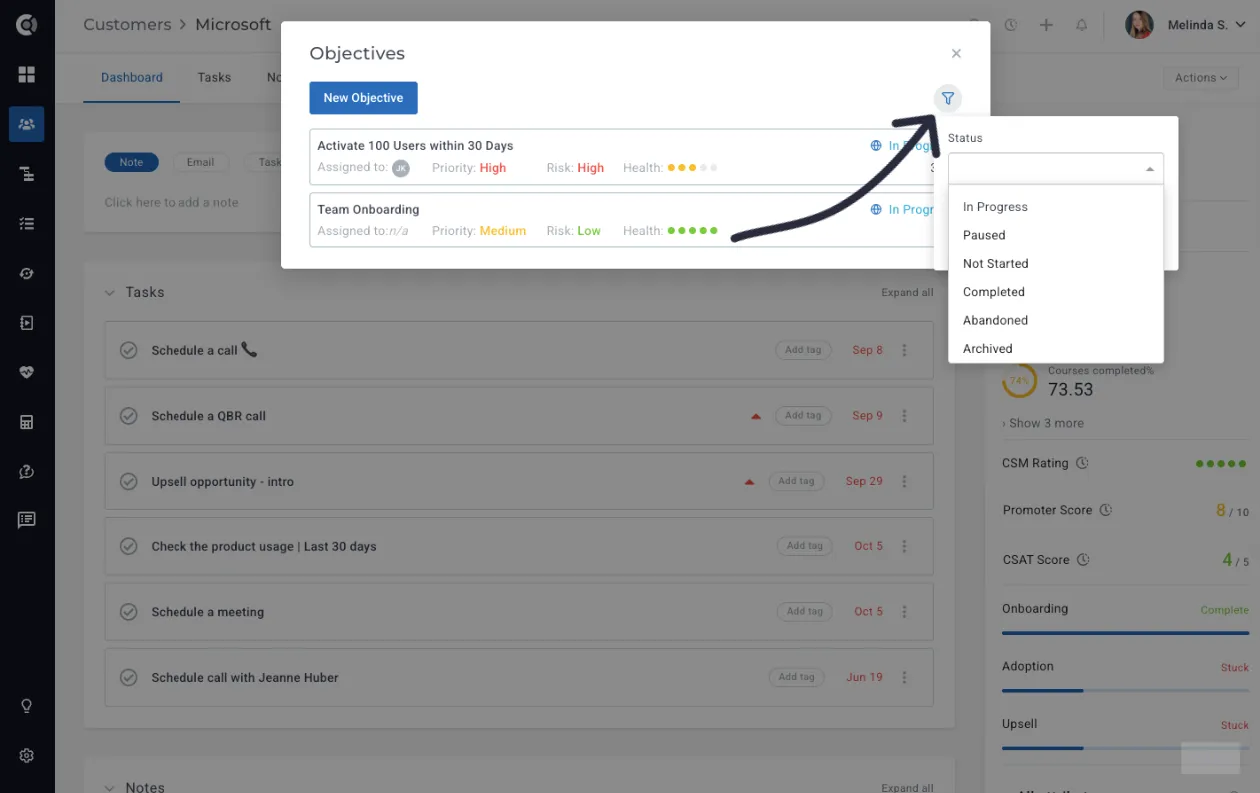Mark Schedule a call task complete
This screenshot has height=793, width=1260.
(x=128, y=350)
